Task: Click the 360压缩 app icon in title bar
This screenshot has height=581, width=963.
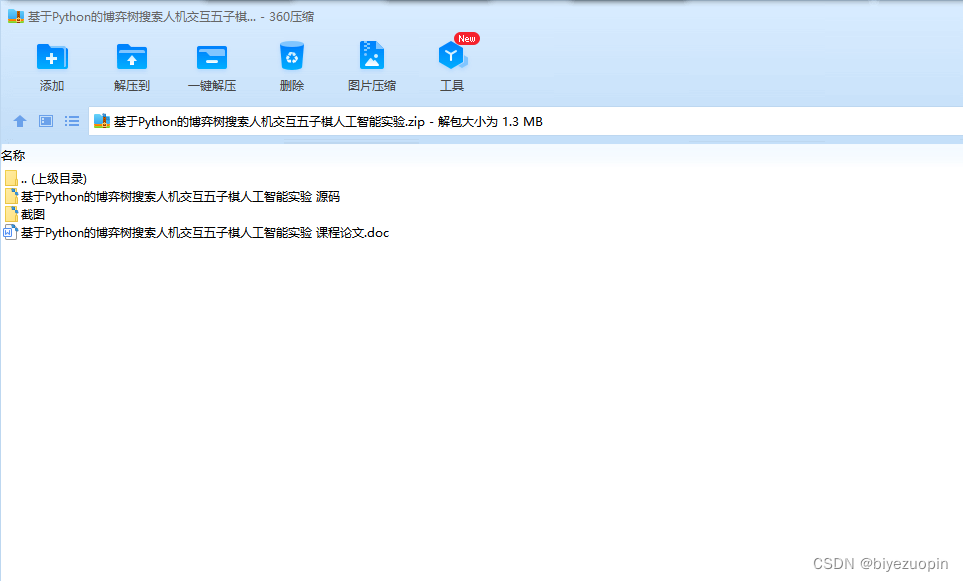Action: 12,16
